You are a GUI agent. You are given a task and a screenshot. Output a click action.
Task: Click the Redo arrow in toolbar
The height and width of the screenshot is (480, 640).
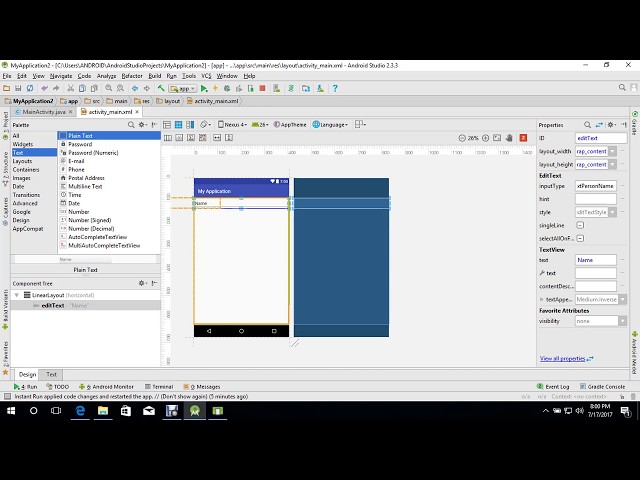56,88
